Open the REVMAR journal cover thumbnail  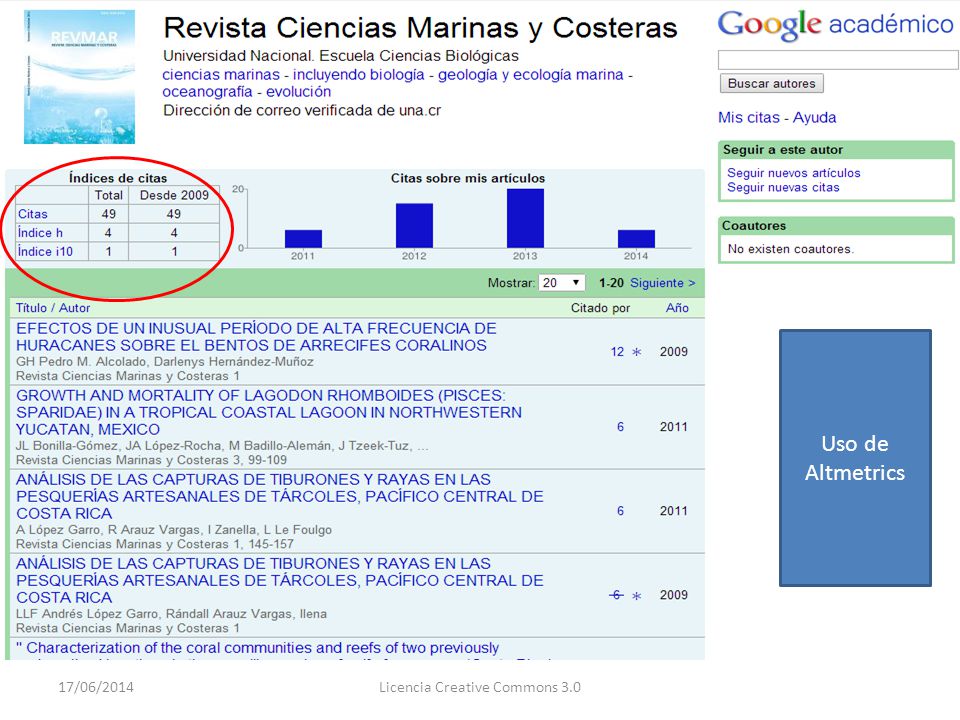pyautogui.click(x=79, y=77)
